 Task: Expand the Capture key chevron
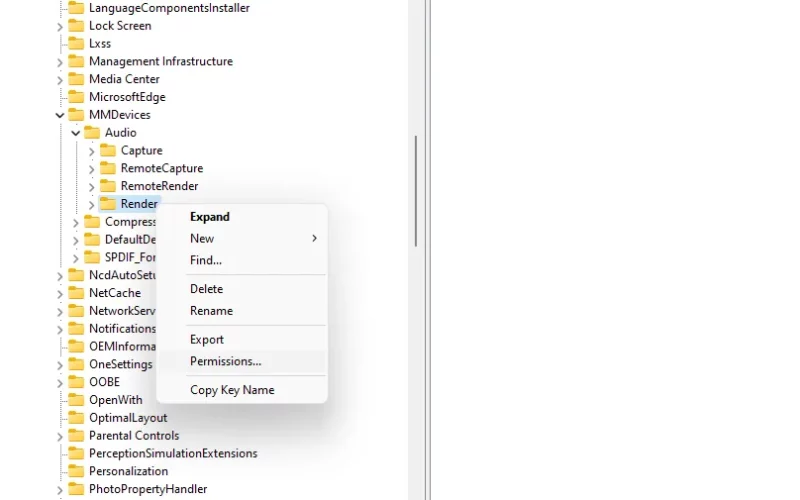pyautogui.click(x=91, y=152)
